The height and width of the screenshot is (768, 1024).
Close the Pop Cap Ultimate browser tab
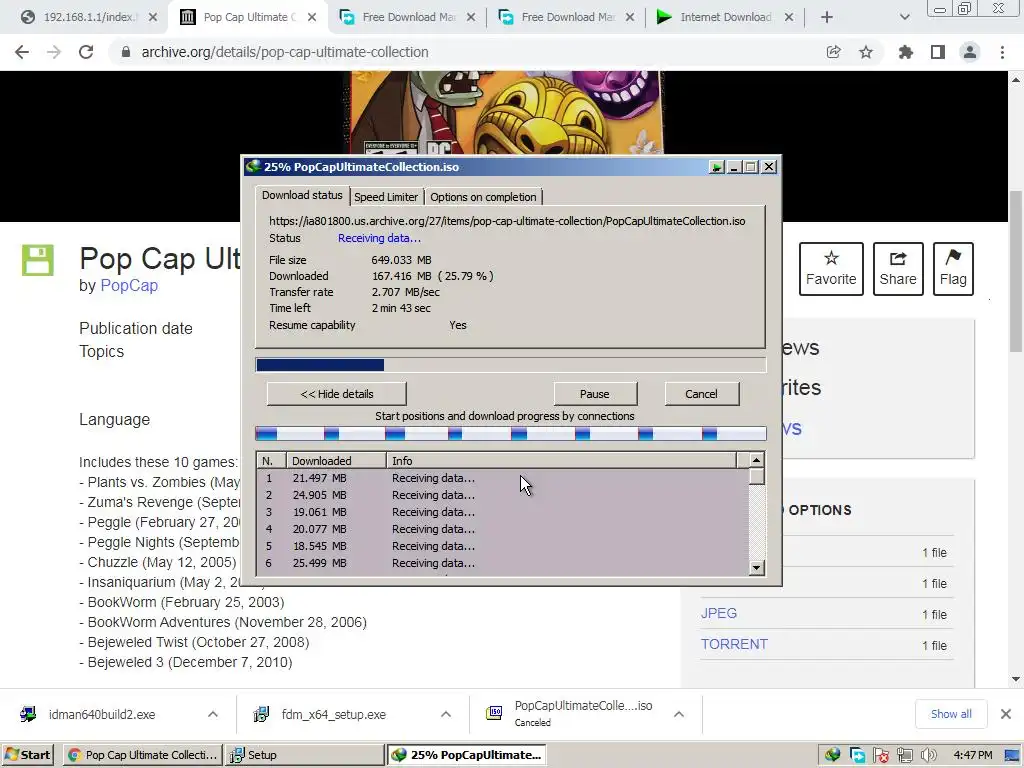coord(312,17)
